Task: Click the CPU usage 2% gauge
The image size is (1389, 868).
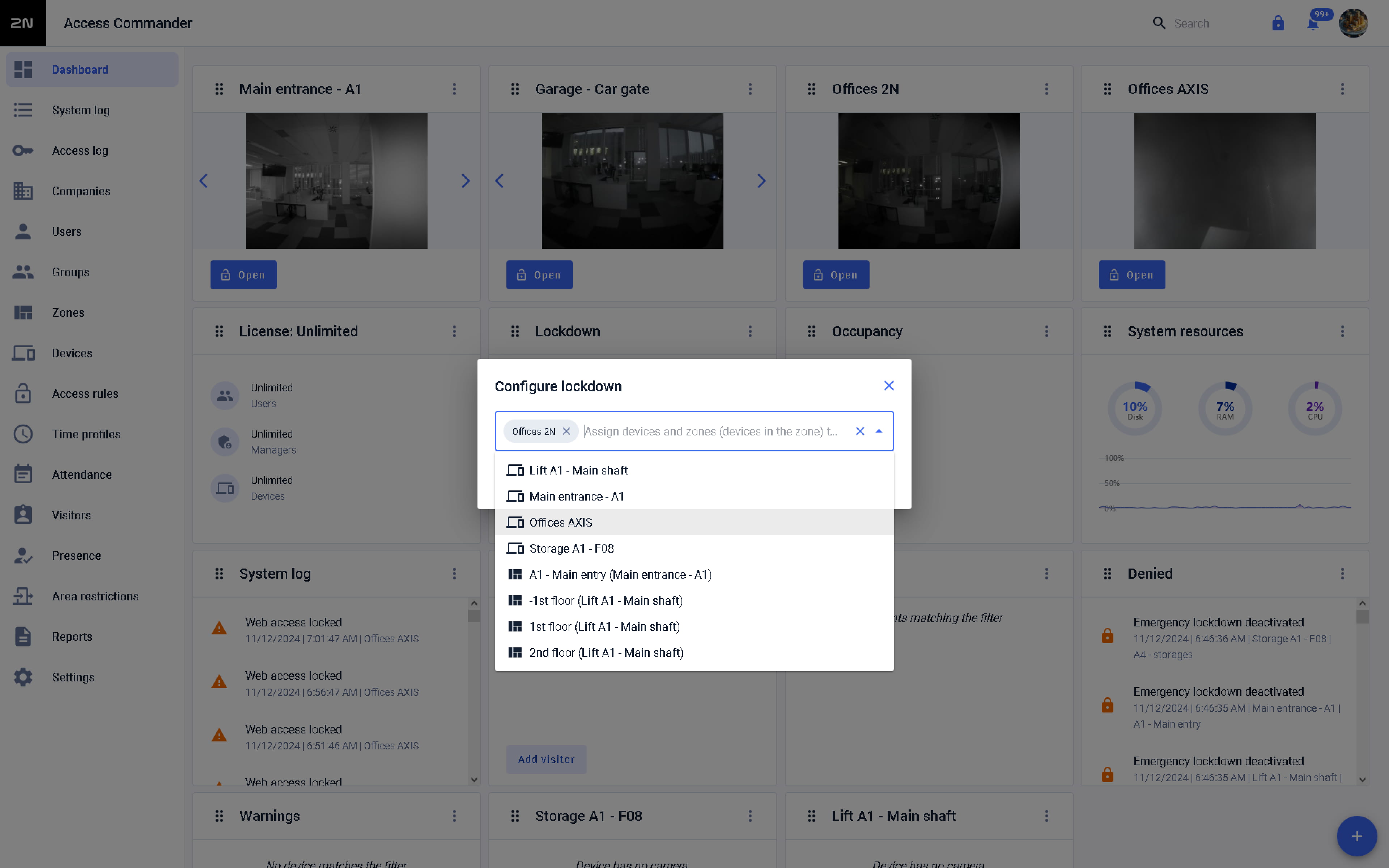Action: click(1315, 409)
